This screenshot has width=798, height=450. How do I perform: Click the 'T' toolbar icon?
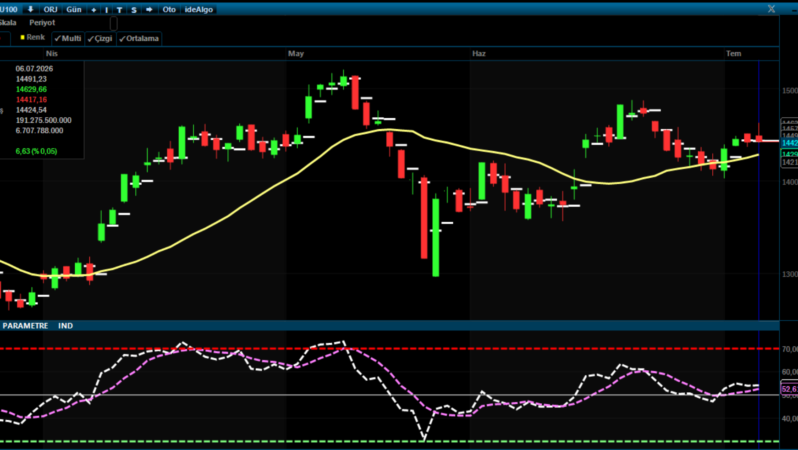pyautogui.click(x=119, y=10)
